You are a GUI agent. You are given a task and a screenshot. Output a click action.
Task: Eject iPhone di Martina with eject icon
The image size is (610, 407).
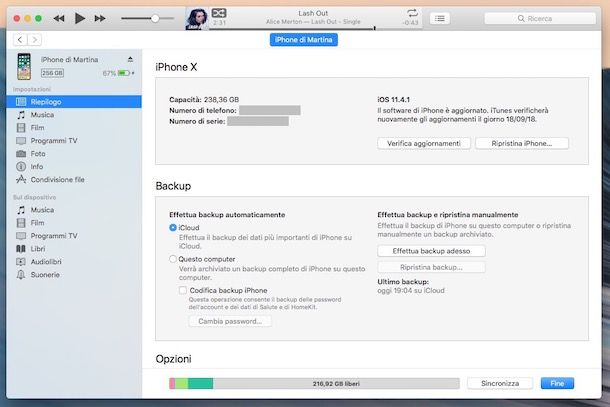click(x=130, y=60)
